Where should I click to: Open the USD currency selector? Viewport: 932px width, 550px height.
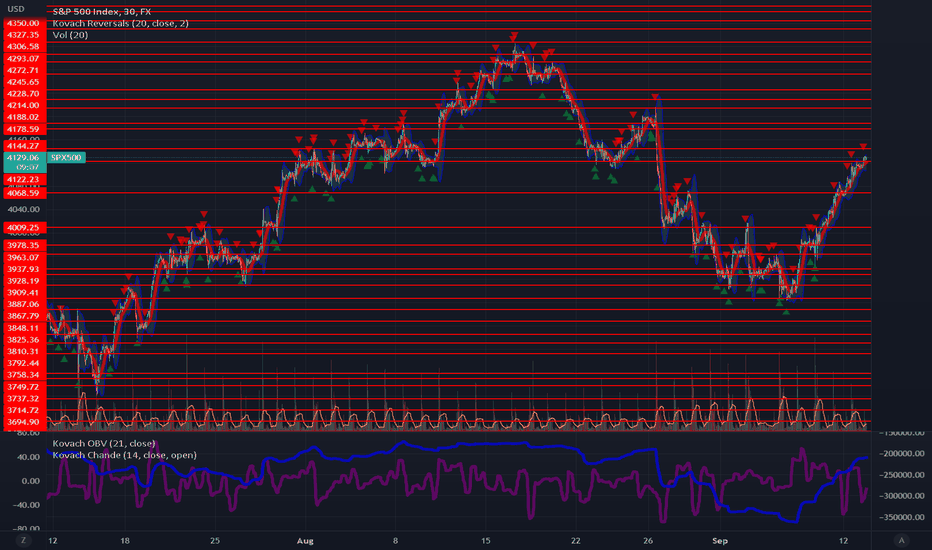point(16,9)
